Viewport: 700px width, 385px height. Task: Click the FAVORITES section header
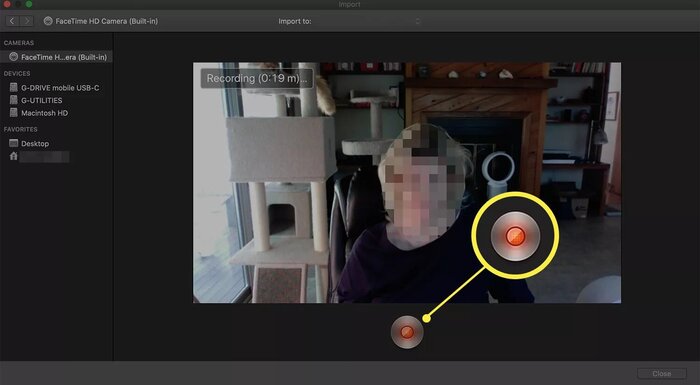click(x=21, y=129)
